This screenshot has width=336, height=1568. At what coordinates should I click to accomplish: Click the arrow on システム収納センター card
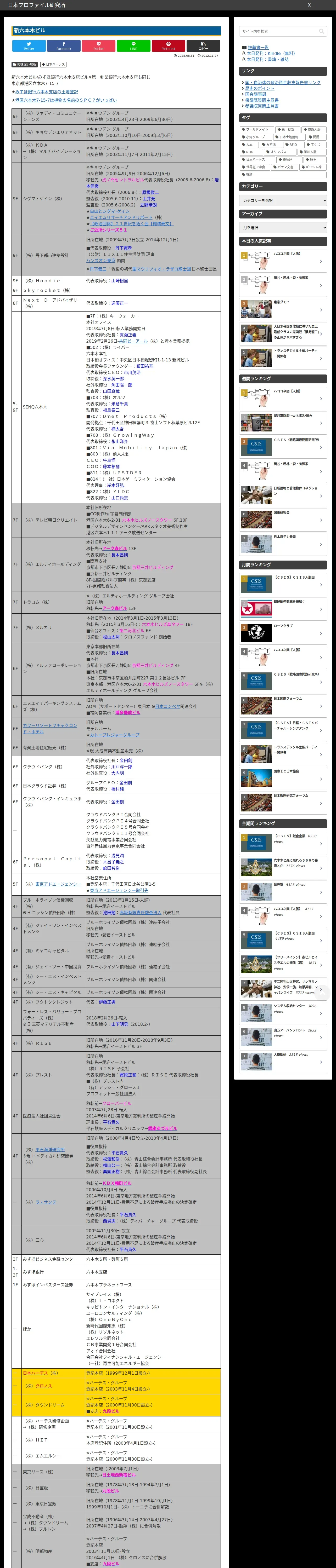[x=321, y=1013]
